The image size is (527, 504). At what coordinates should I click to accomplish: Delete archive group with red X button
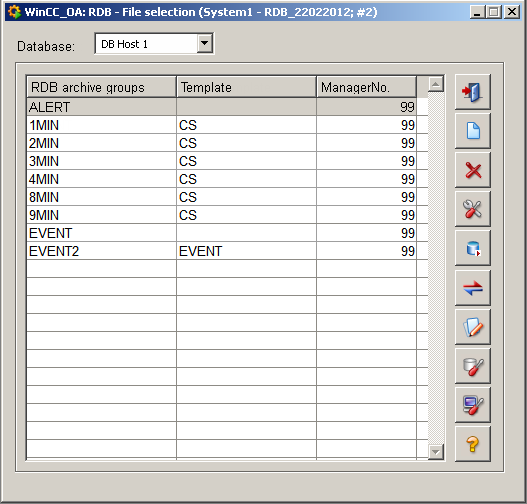coord(473,170)
